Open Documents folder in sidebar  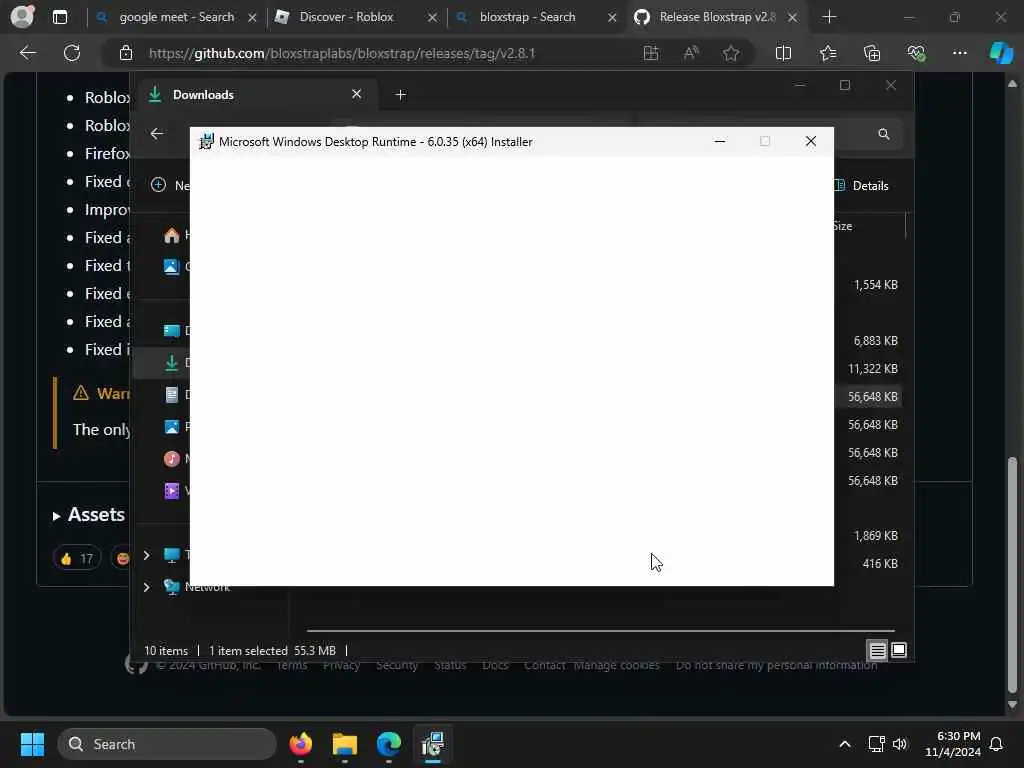pos(172,394)
